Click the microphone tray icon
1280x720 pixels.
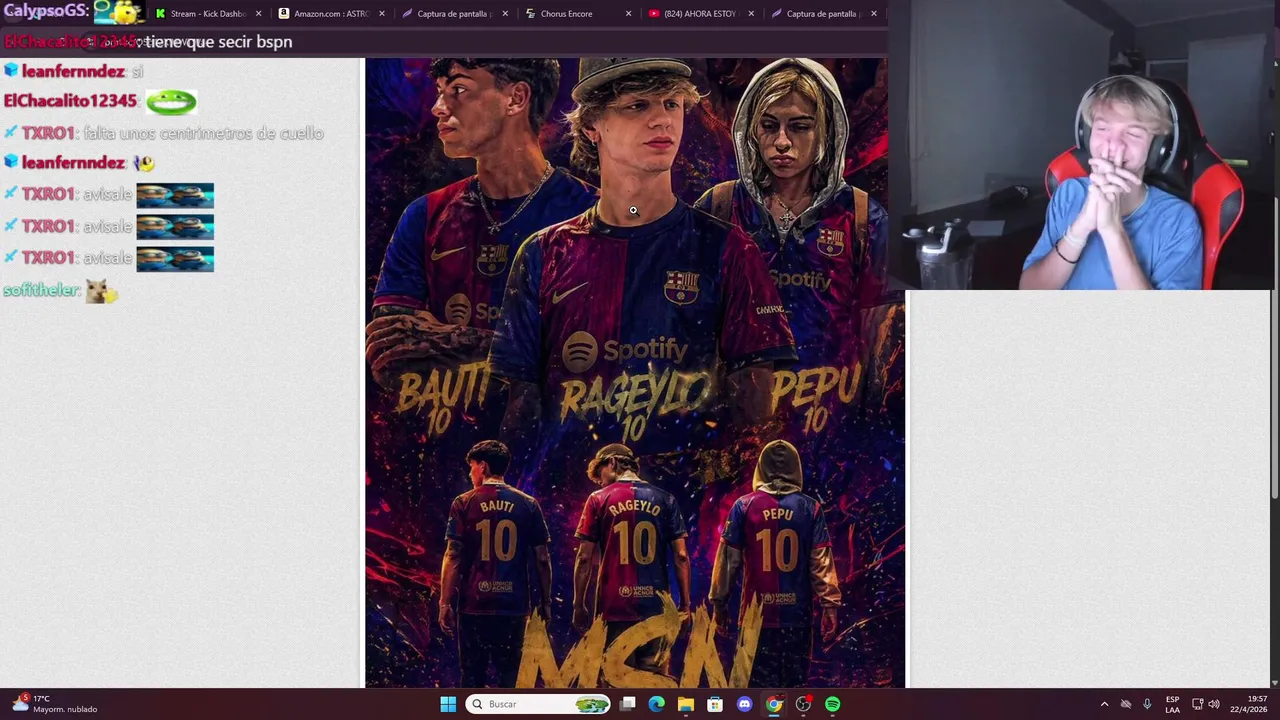click(x=1147, y=704)
